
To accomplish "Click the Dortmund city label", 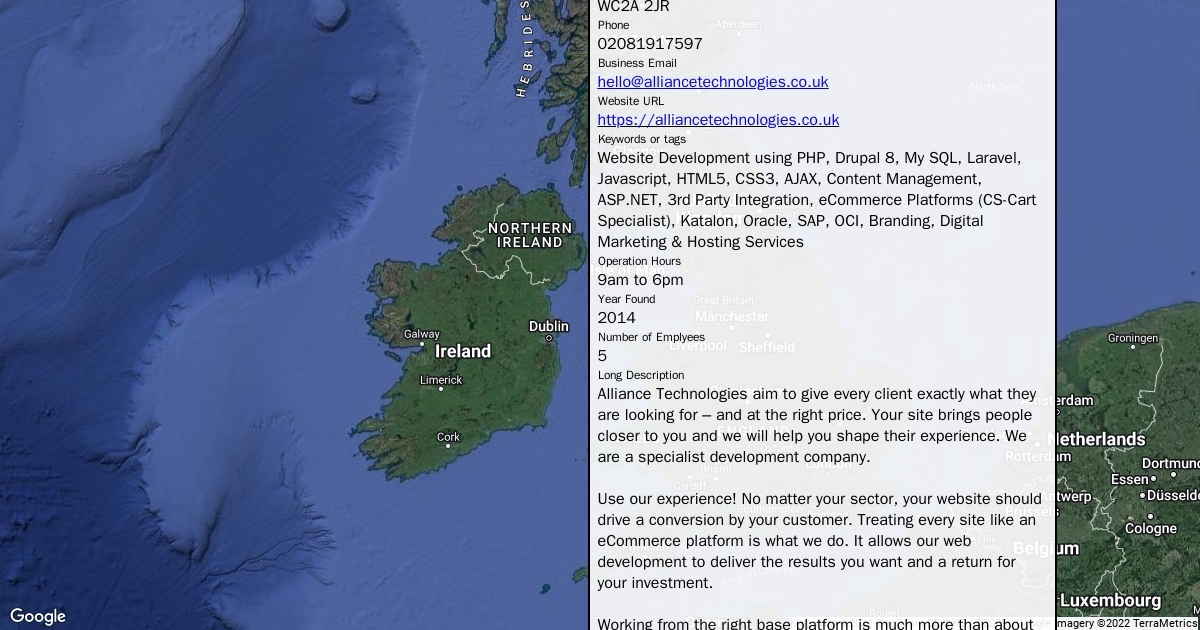I will [1170, 464].
